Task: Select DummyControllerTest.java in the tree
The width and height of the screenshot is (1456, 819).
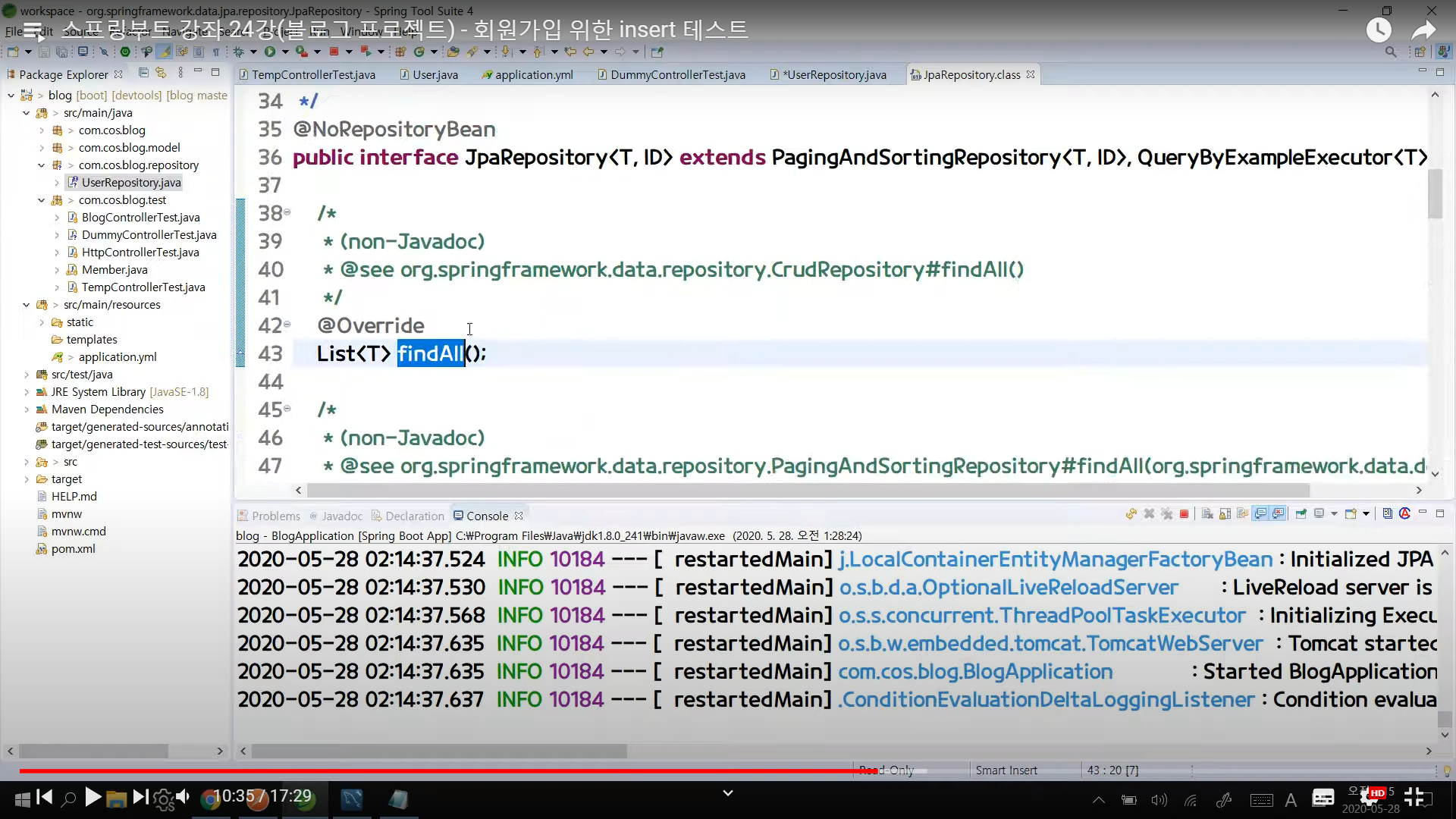Action: [149, 235]
